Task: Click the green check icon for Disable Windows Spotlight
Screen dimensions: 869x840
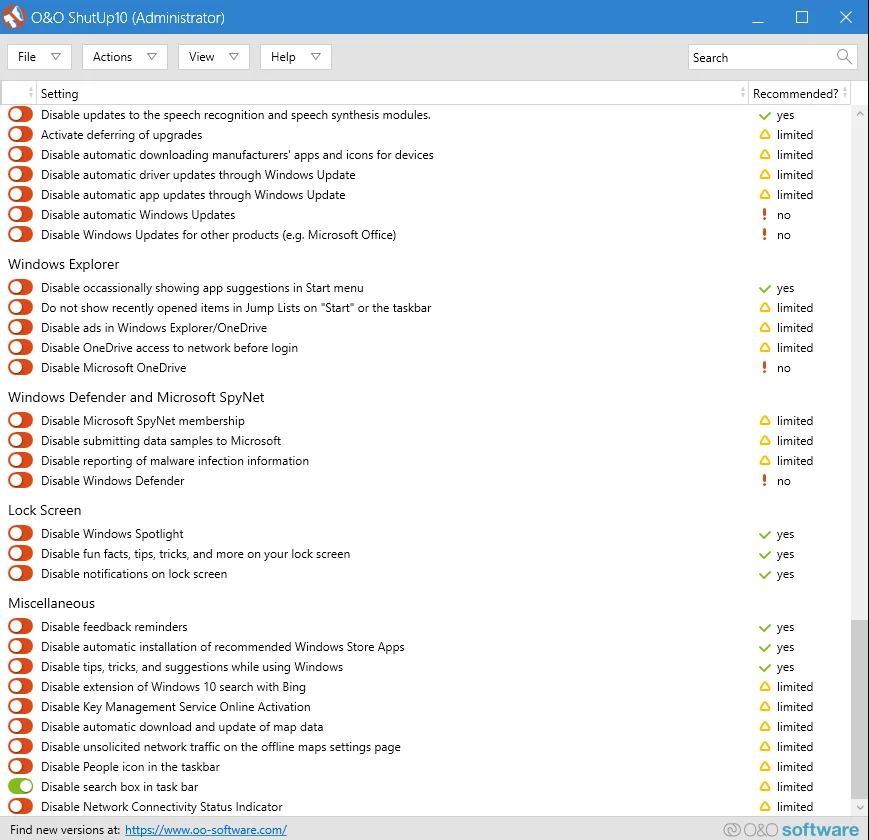Action: [765, 534]
